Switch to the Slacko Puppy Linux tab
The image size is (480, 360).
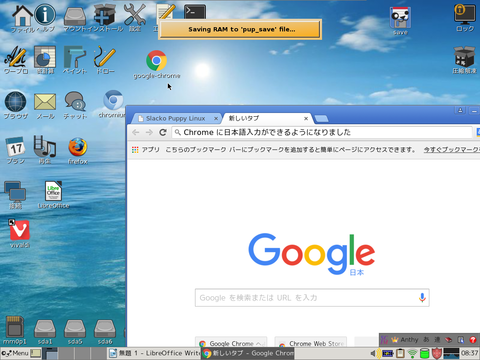(176, 118)
